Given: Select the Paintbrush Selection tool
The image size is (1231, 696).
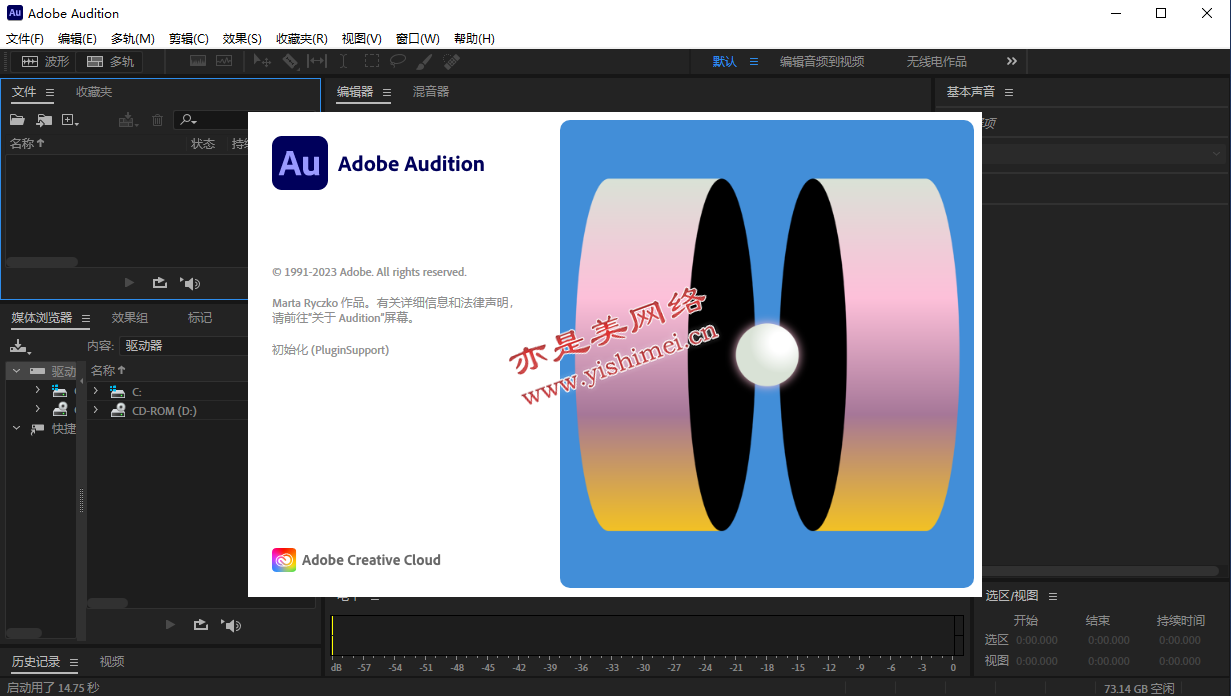Looking at the screenshot, I should point(424,61).
